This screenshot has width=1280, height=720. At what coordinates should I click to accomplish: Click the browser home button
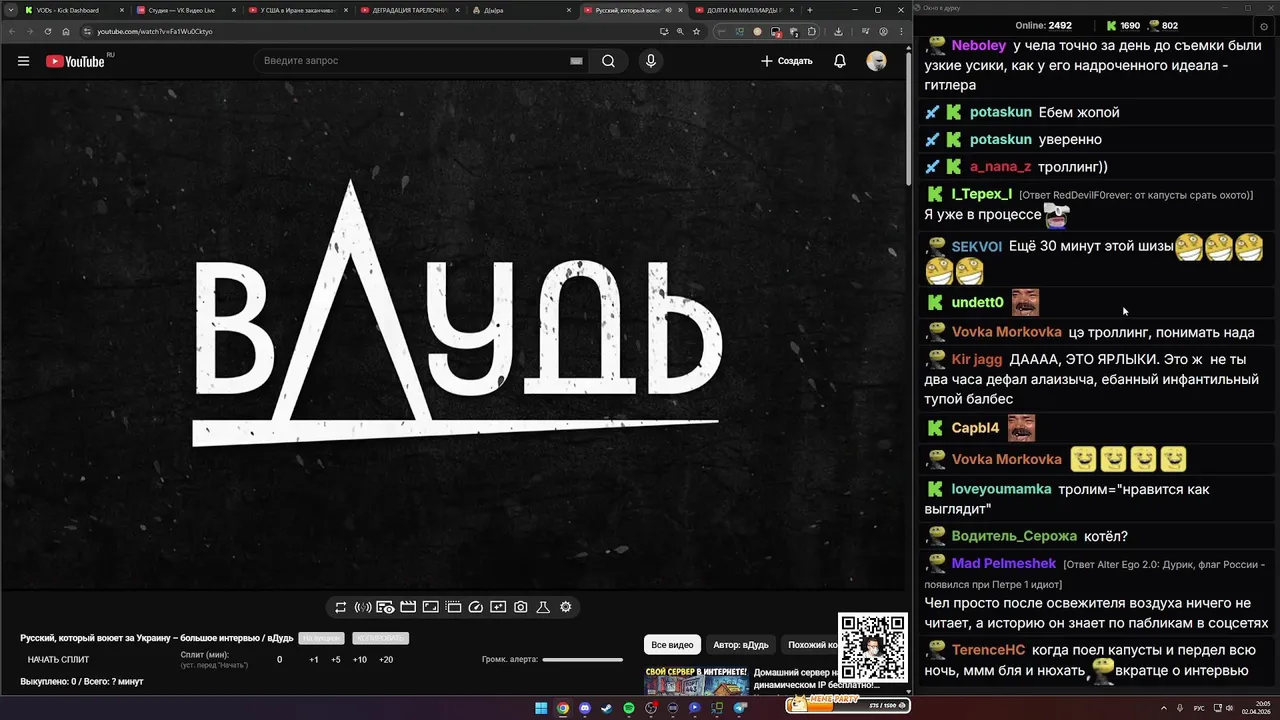[x=66, y=31]
